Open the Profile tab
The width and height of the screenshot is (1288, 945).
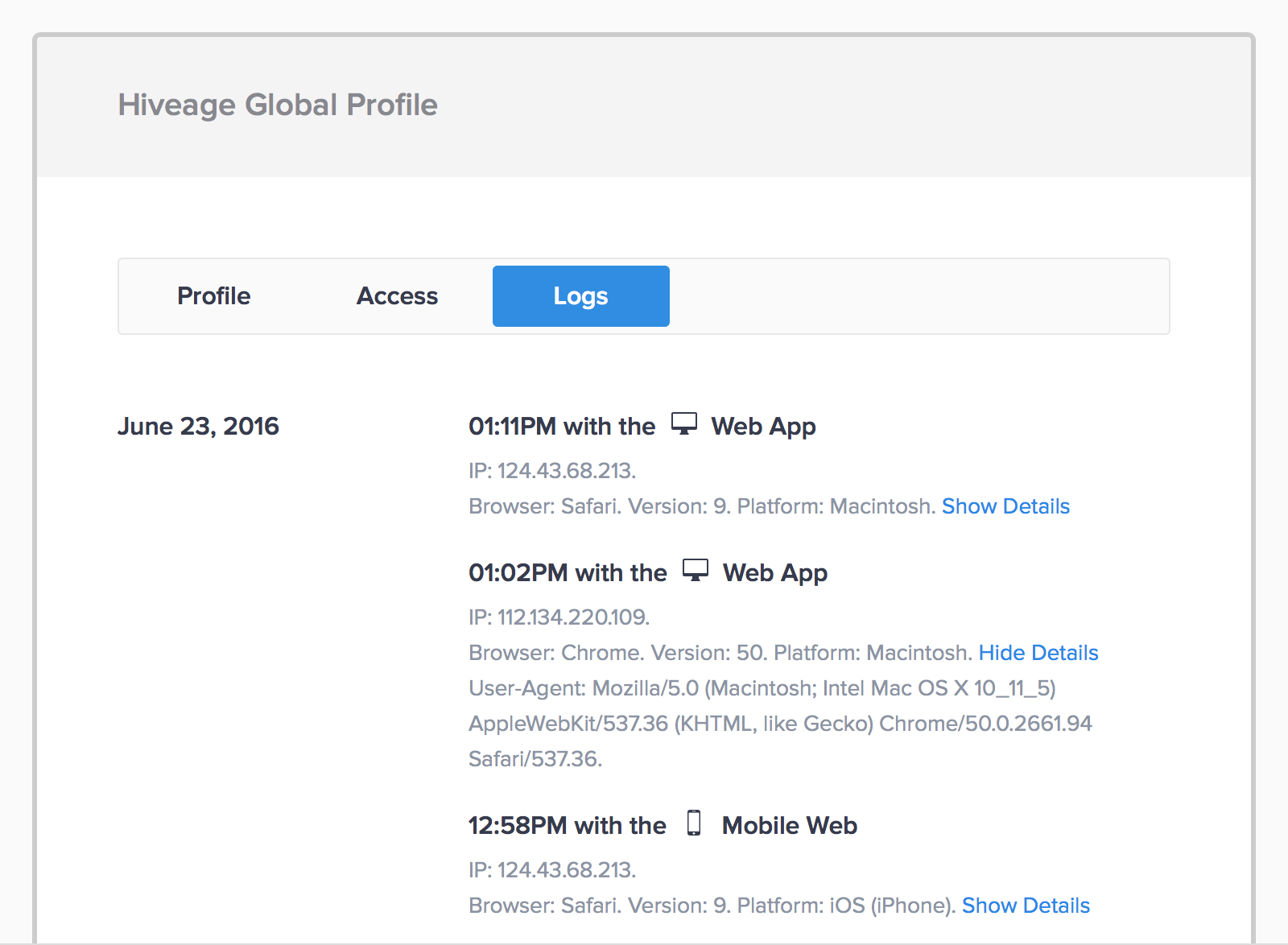pos(214,296)
